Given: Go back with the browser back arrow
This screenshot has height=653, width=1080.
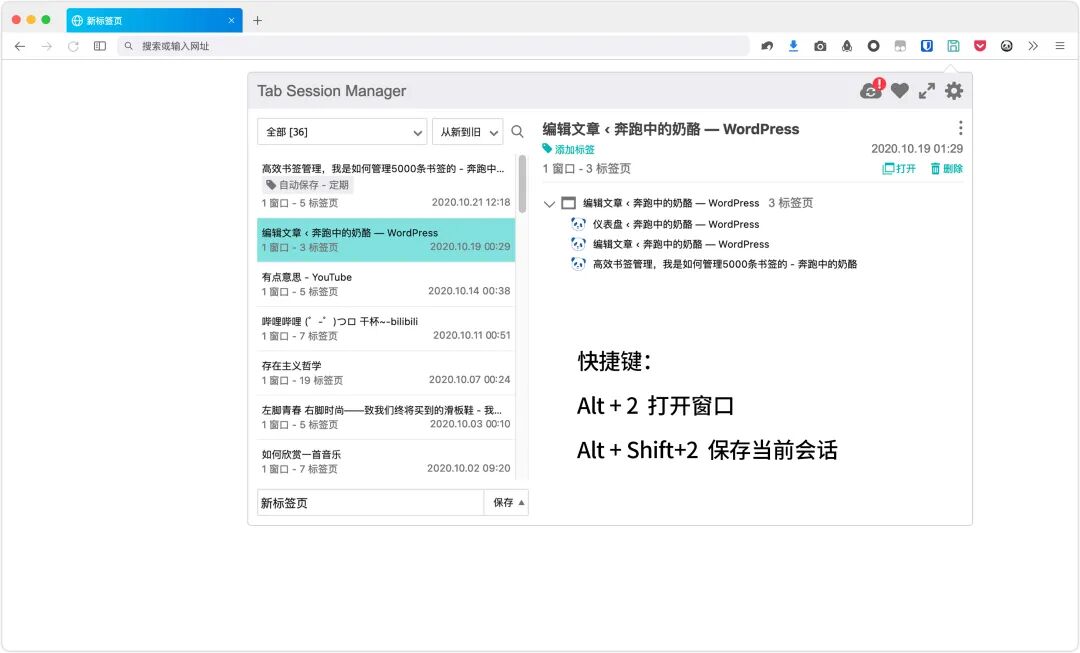Looking at the screenshot, I should [20, 46].
